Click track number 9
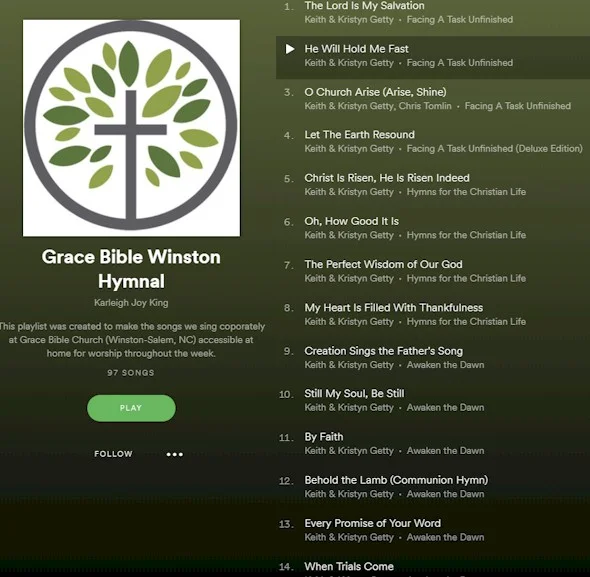This screenshot has width=590, height=577. click(x=288, y=352)
